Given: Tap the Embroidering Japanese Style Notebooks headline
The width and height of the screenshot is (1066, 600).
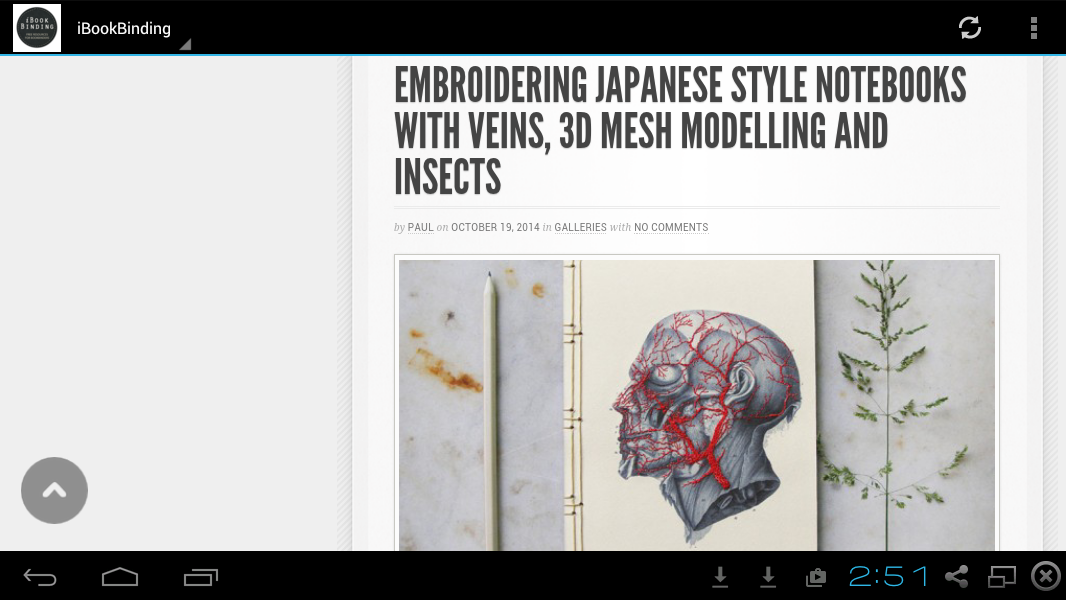Looking at the screenshot, I should tap(680, 130).
